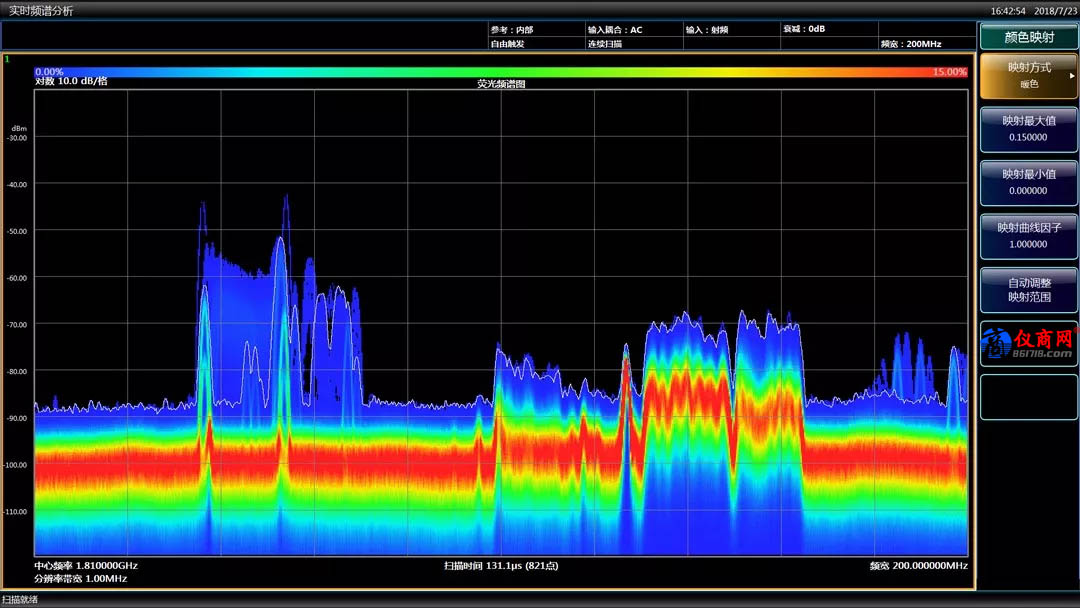The width and height of the screenshot is (1080, 608).
Task: Click the 荧光频谱图 chart title
Action: 501,83
